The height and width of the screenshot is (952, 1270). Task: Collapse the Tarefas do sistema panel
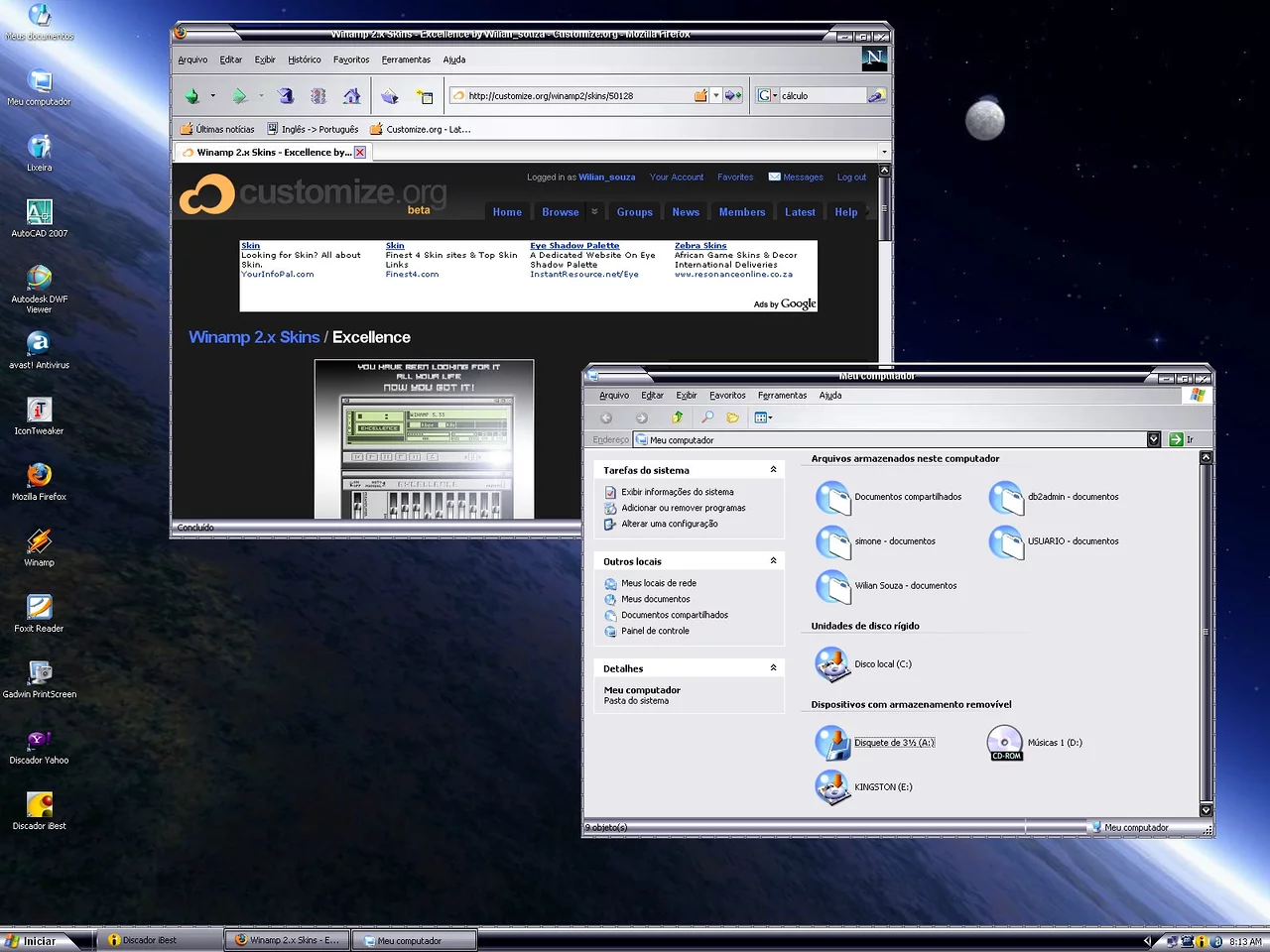click(773, 470)
